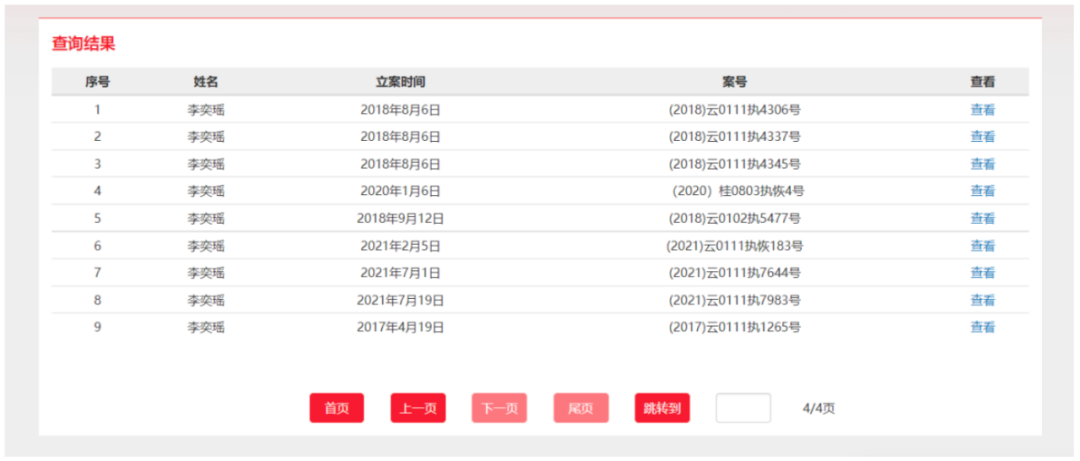Viewport: 1080px width, 461px height.
Task: Click the 尾页 last page button
Action: (581, 408)
